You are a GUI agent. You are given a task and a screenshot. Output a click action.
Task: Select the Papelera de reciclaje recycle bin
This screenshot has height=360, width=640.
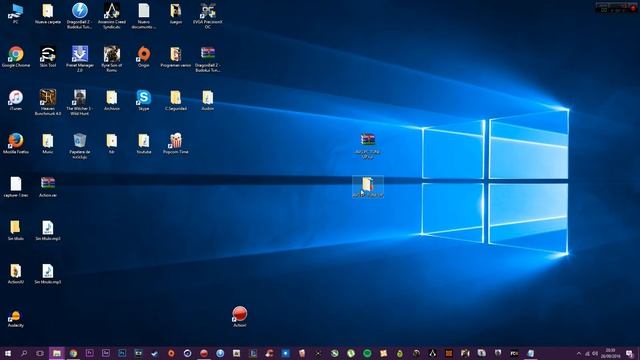80,146
